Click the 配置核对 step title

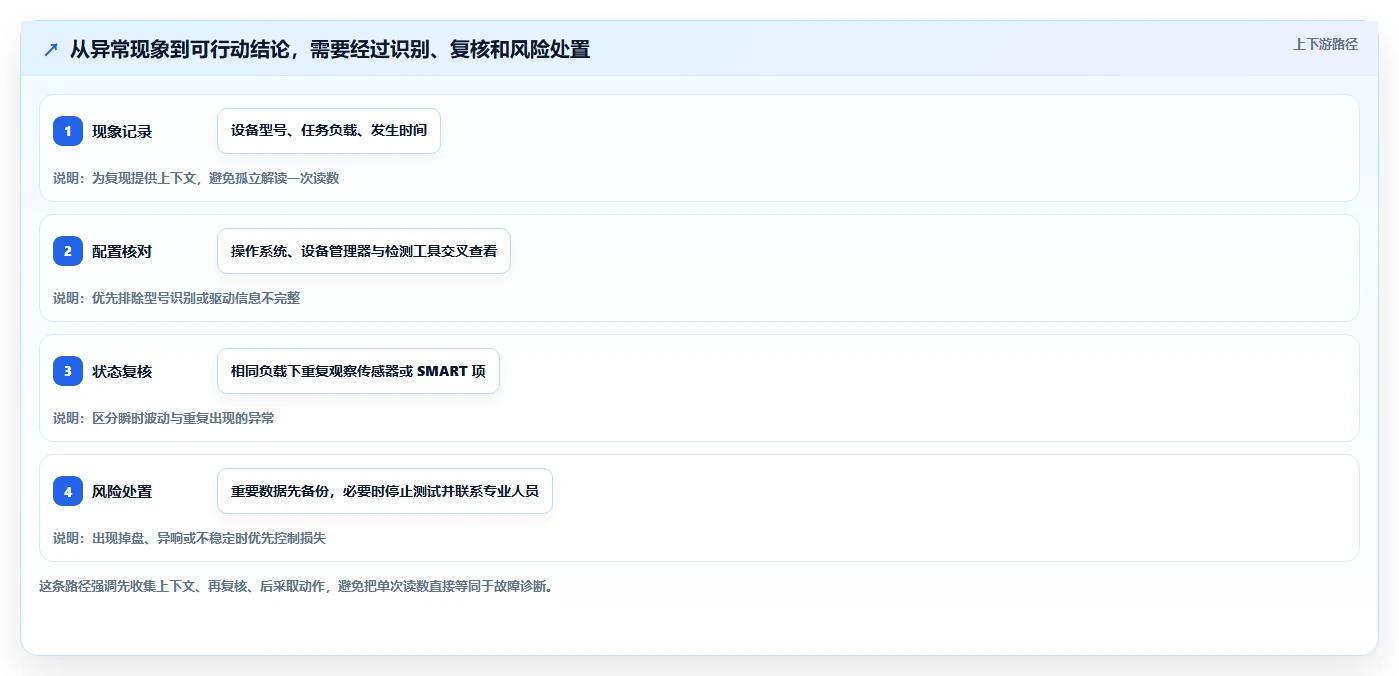[122, 251]
